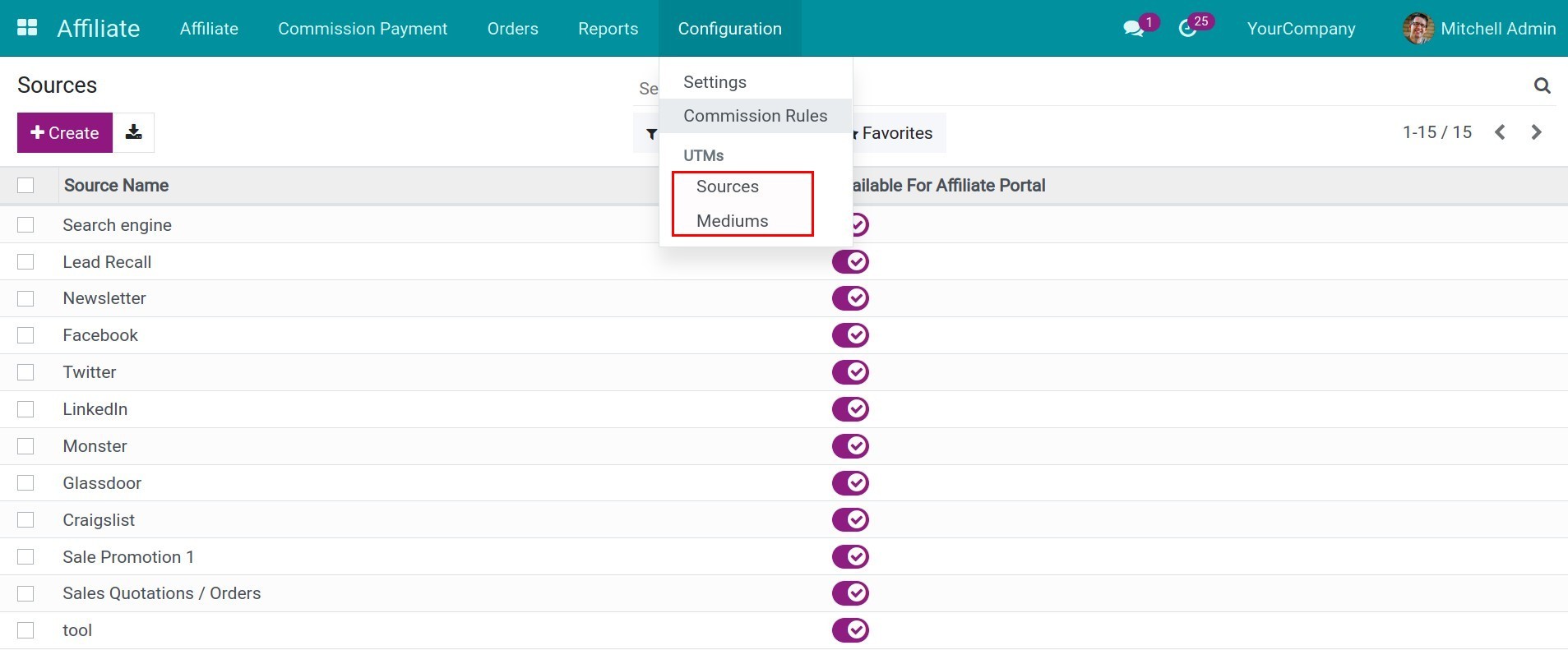Open the Reports dropdown menu
This screenshot has height=650, width=1568.
[608, 29]
